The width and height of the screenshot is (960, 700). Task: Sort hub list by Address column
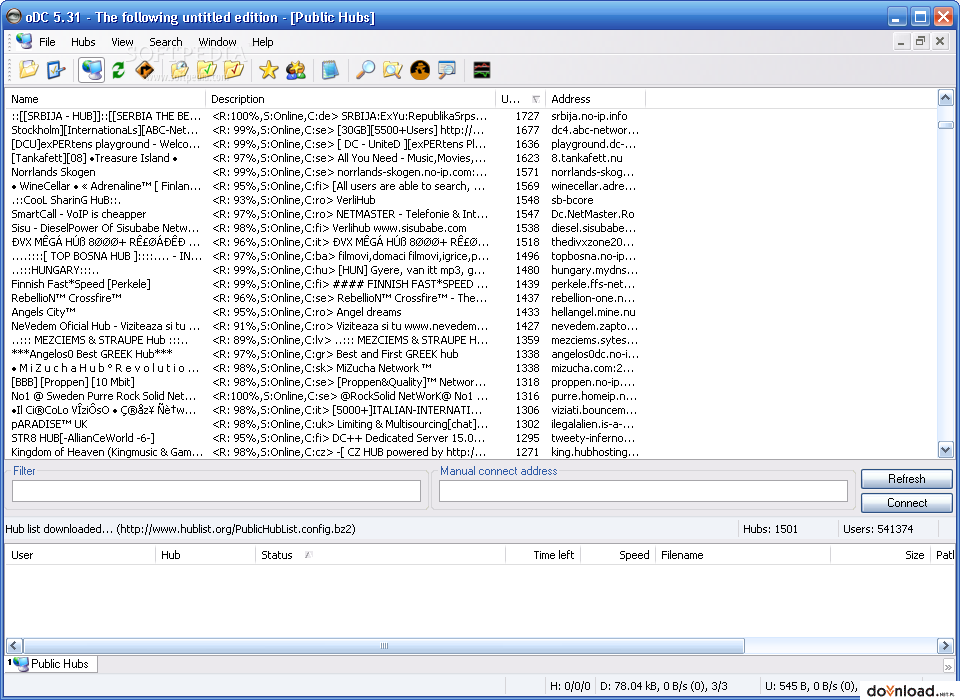tap(595, 99)
